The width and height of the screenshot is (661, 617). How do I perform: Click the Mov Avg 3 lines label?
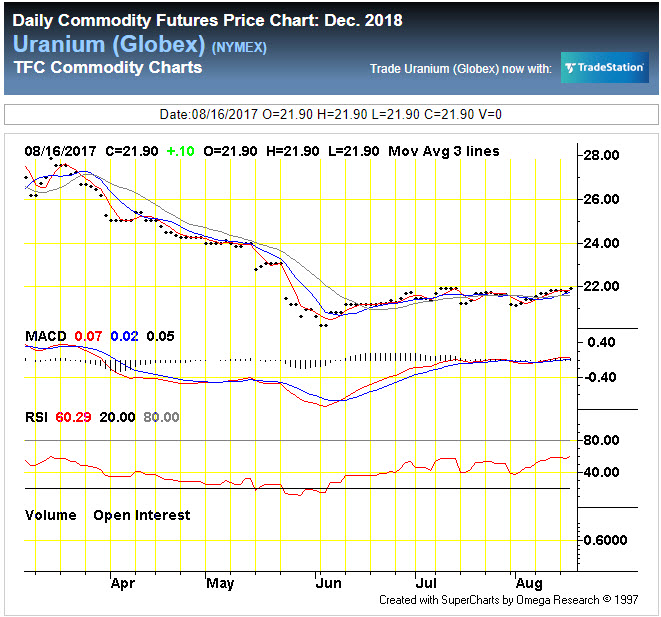pos(443,151)
